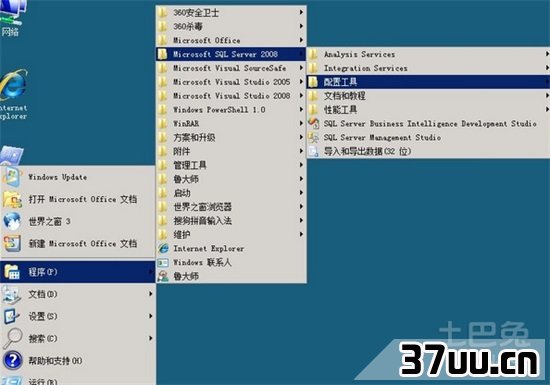550x385 pixels.
Task: Open the Windows Update icon
Action: coord(12,177)
